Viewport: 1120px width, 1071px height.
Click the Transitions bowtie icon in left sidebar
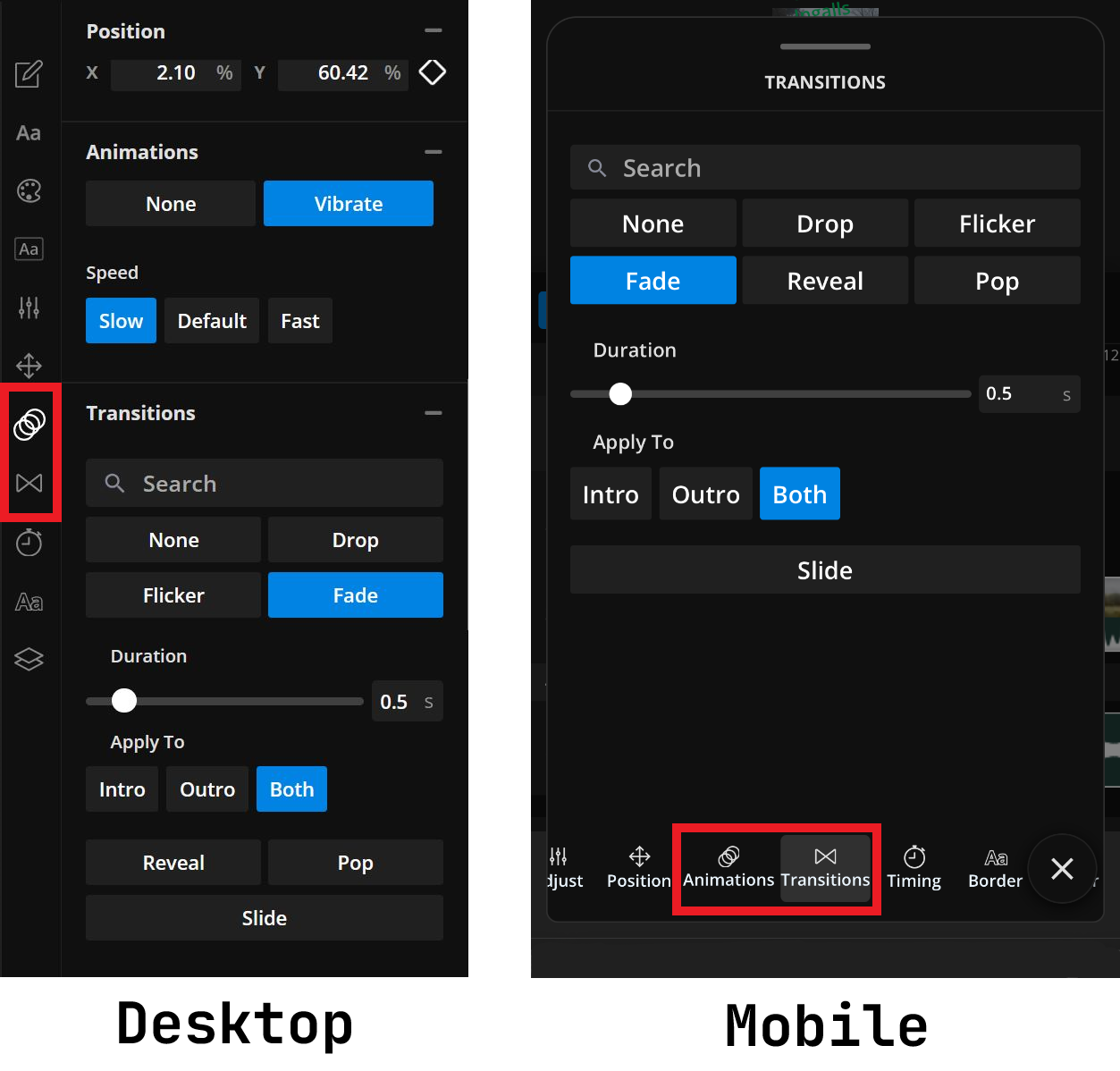point(29,484)
